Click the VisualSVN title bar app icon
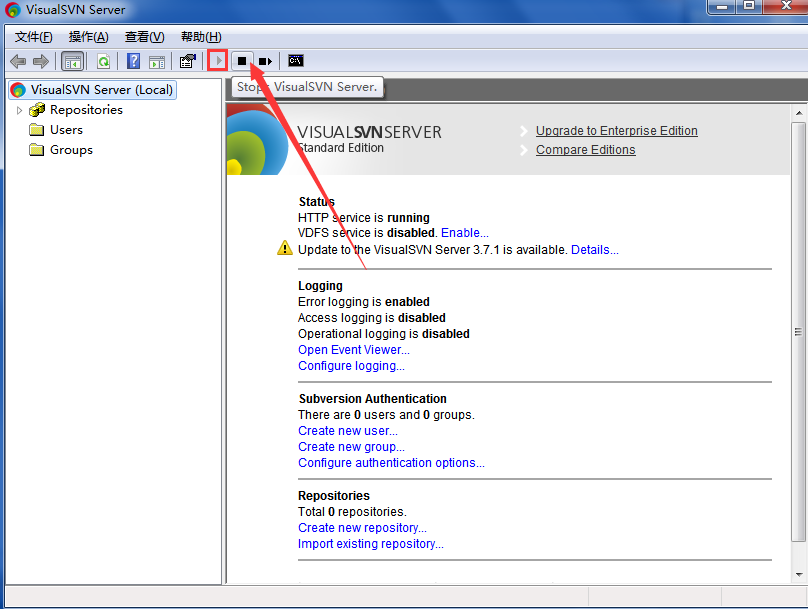 (13, 10)
